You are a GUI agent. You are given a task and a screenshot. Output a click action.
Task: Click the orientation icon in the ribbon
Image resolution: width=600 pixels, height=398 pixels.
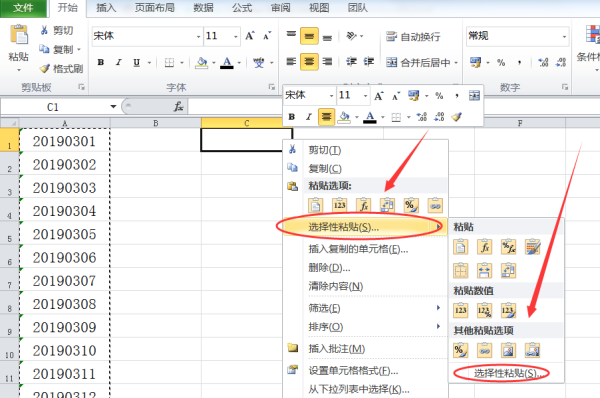click(x=351, y=36)
